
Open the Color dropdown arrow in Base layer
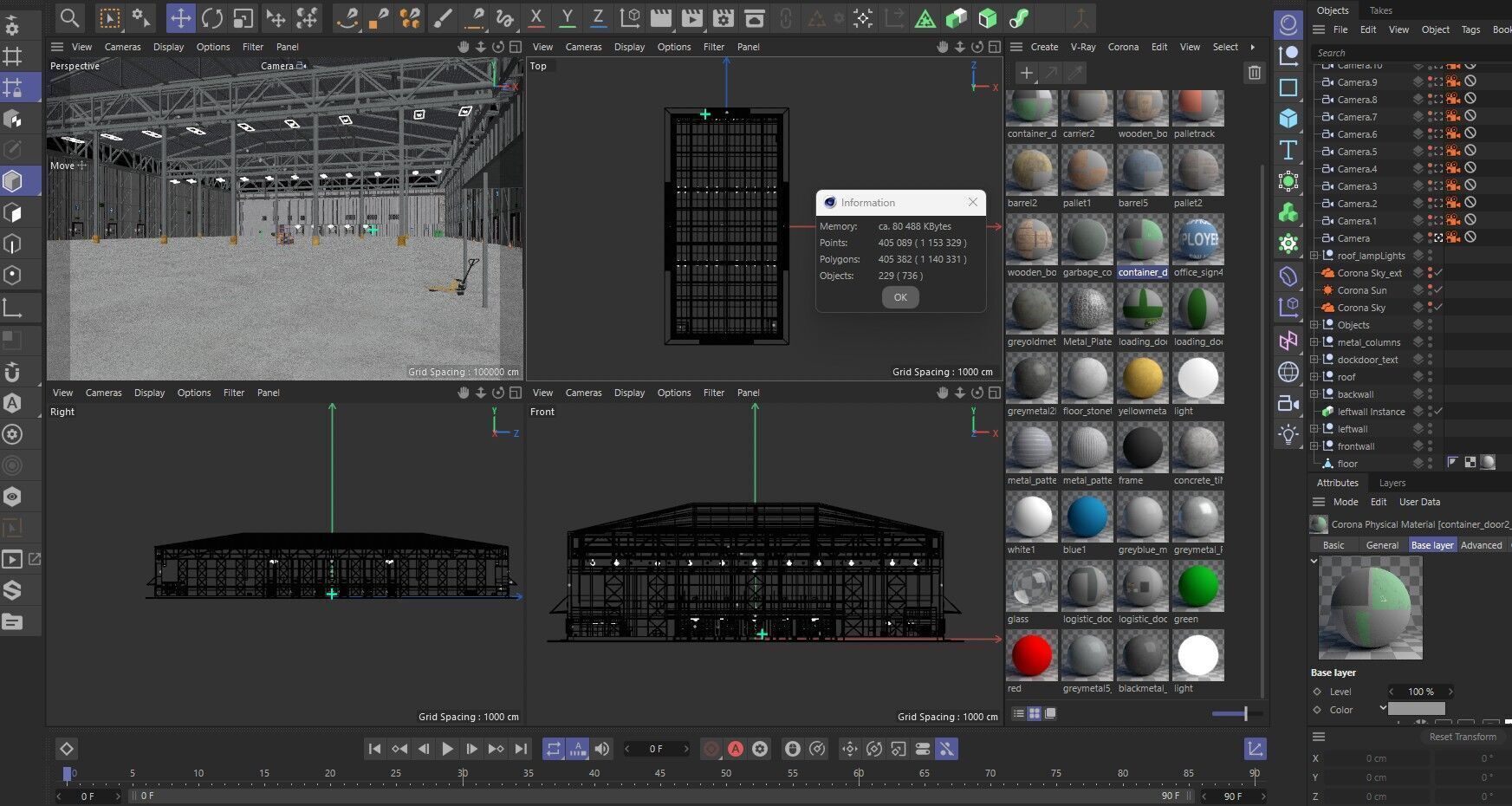pos(1382,709)
